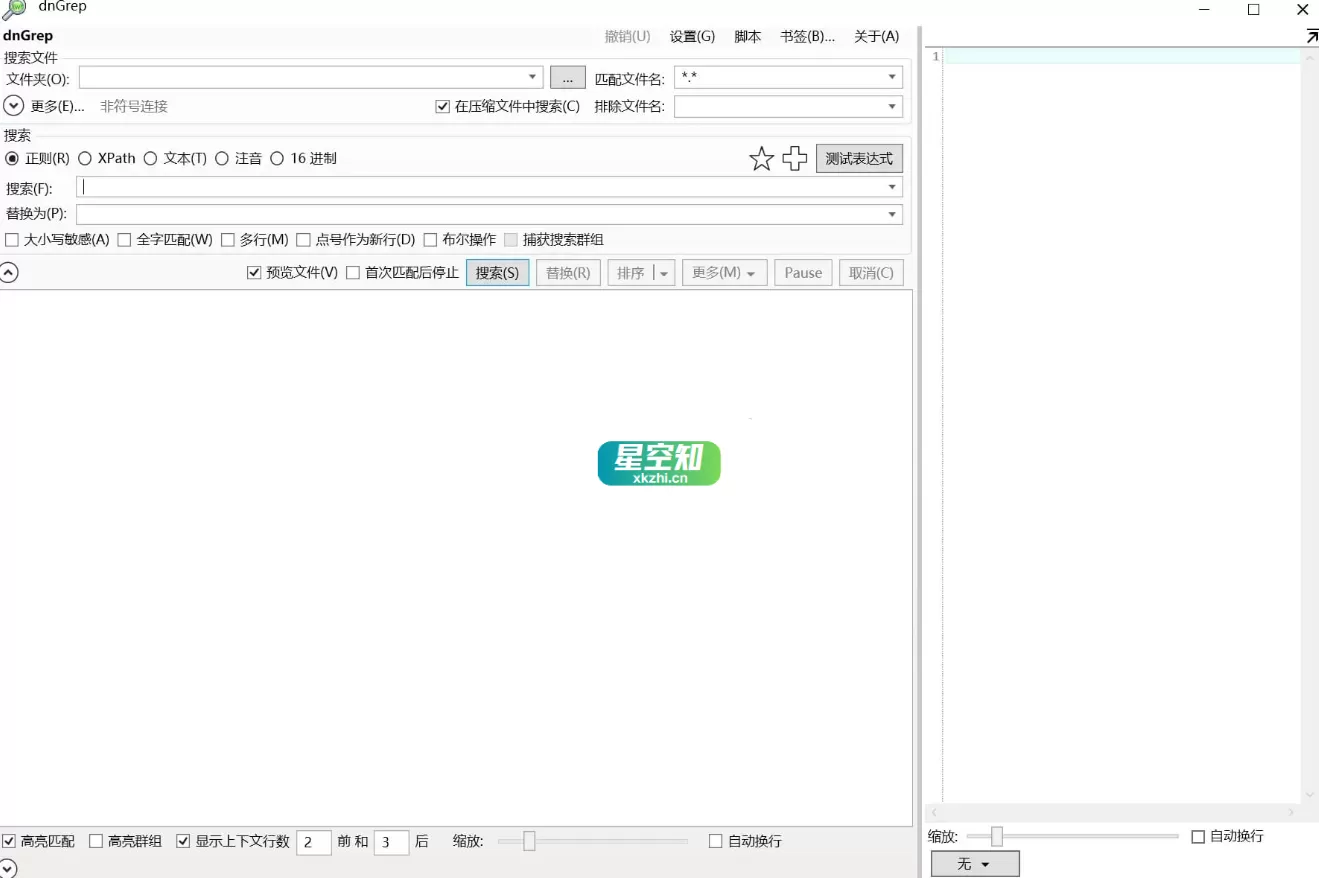Image resolution: width=1319 pixels, height=878 pixels.
Task: Click the star icon to bookmark the search
Action: pos(761,158)
